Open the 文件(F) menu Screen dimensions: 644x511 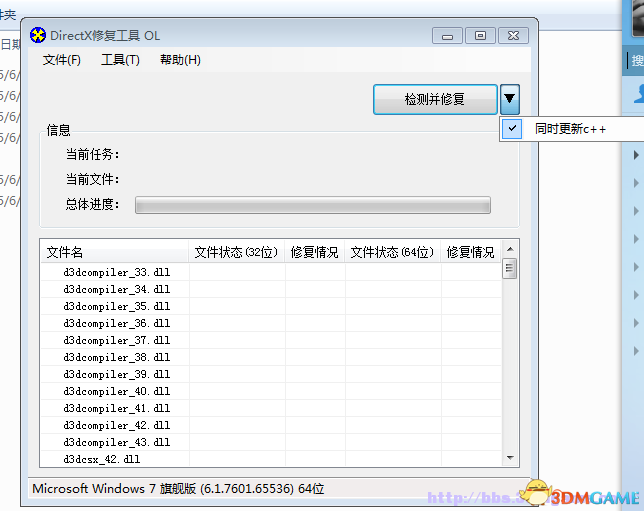[x=62, y=60]
